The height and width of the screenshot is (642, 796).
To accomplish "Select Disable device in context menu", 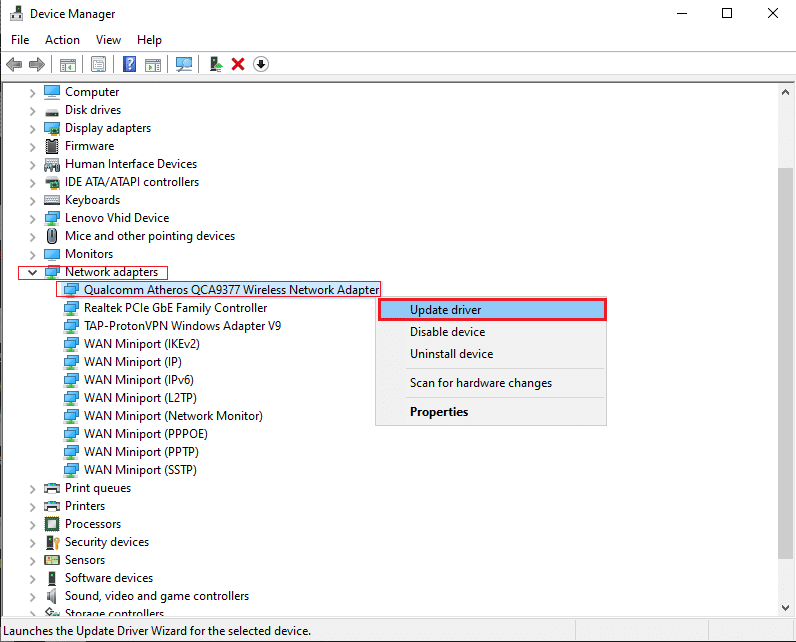I will click(447, 332).
